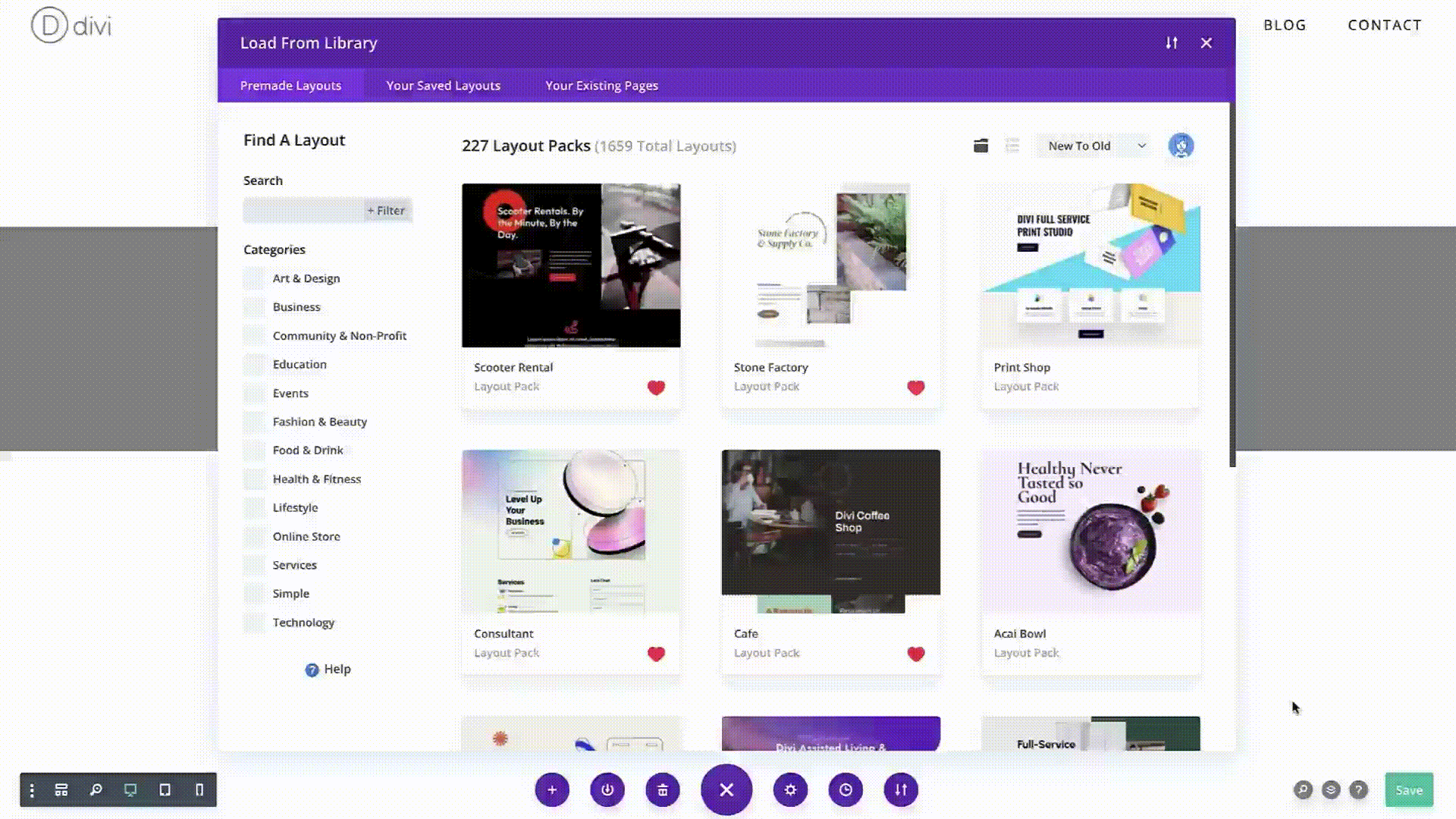Click the Help link
Image resolution: width=1456 pixels, height=819 pixels.
pos(337,669)
